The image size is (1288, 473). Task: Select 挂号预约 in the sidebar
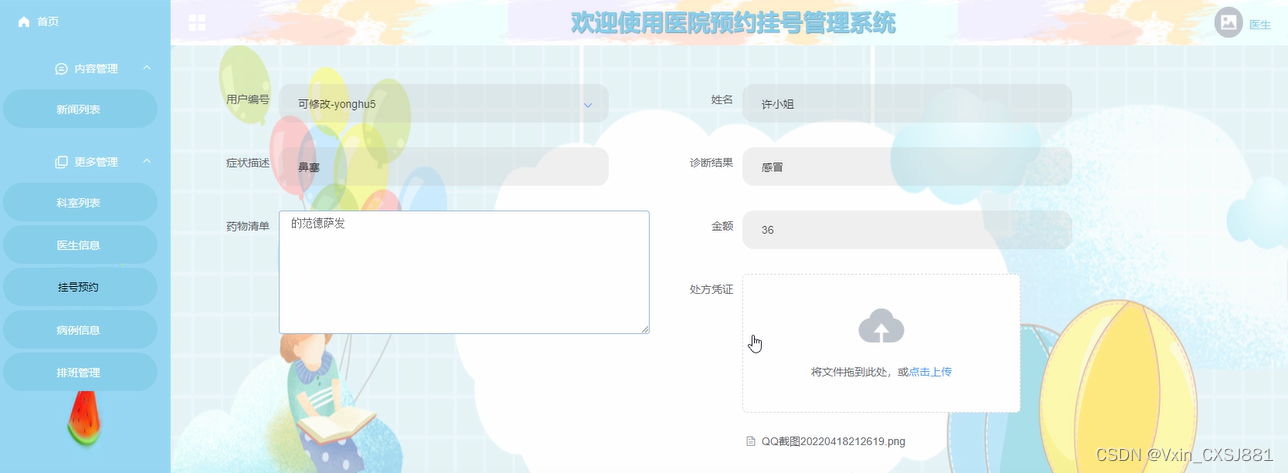pos(79,287)
